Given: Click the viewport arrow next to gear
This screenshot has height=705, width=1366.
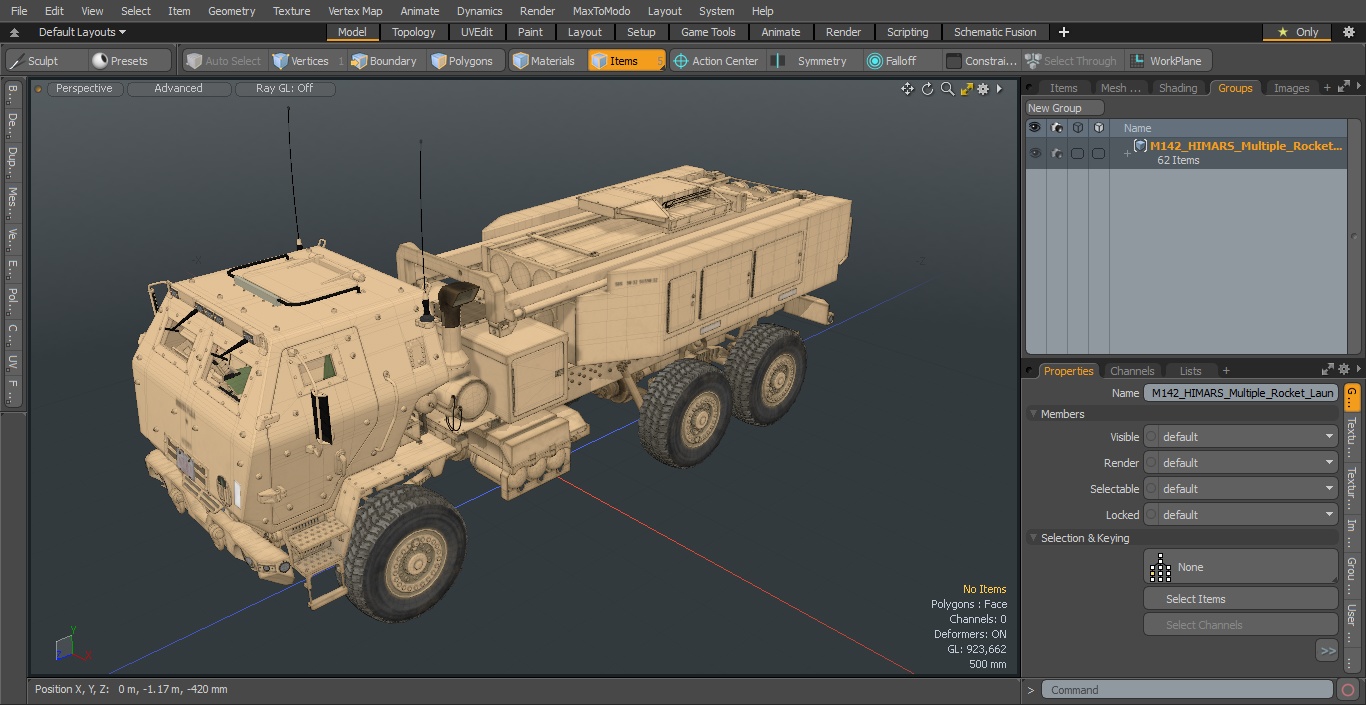Looking at the screenshot, I should 999,89.
